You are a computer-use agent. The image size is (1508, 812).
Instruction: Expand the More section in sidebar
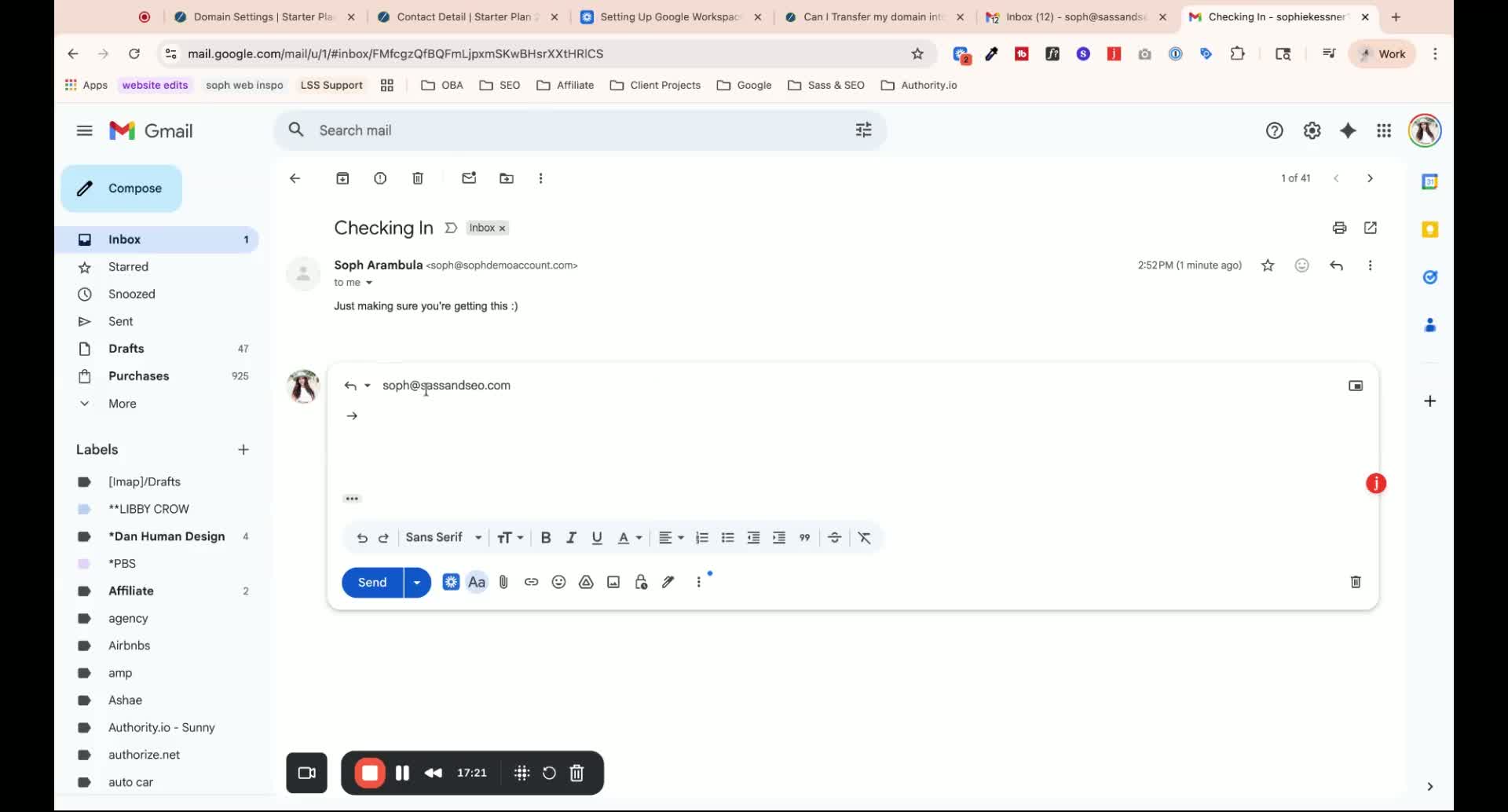point(122,404)
